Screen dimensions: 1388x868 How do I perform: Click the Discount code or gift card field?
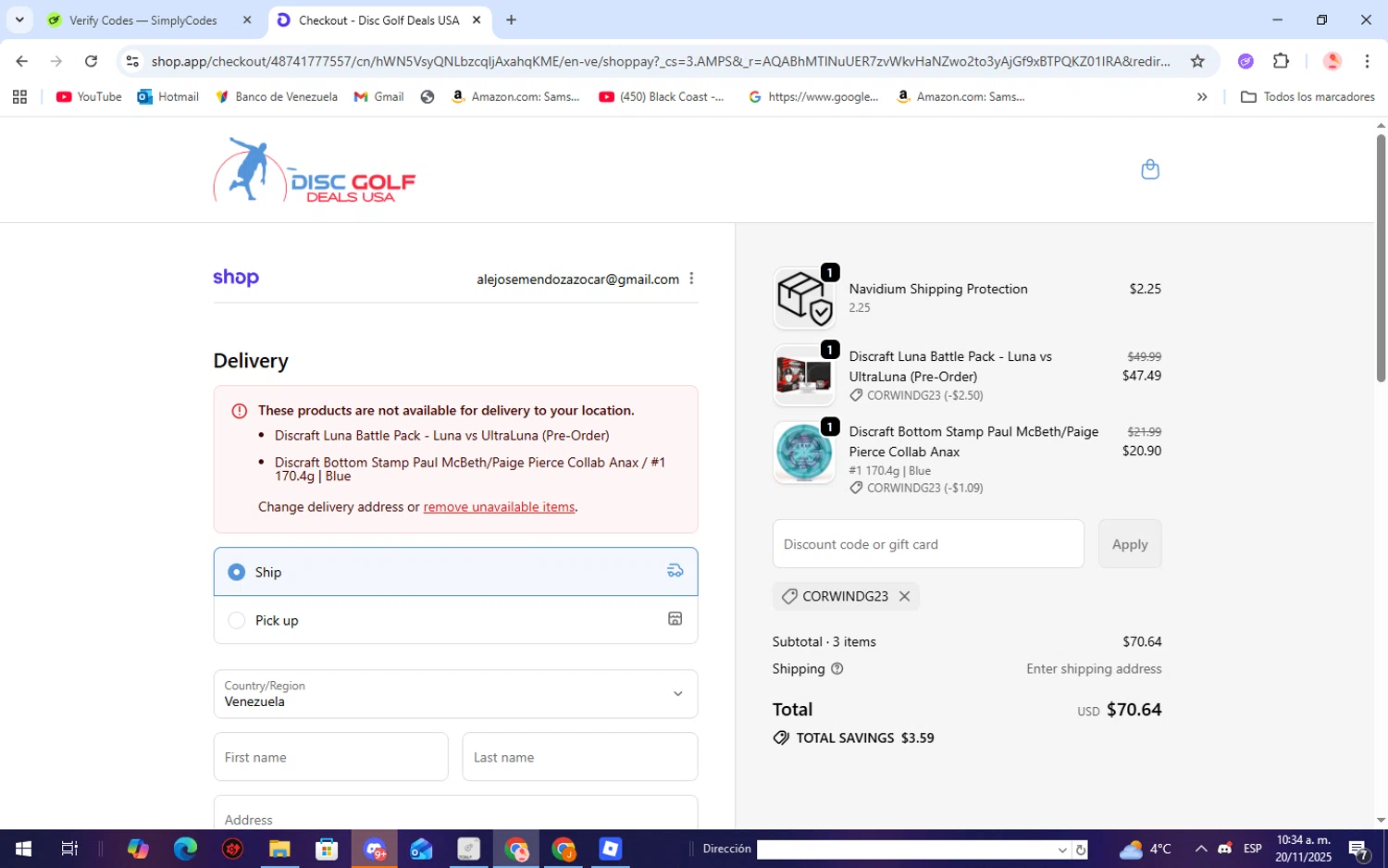pos(928,544)
